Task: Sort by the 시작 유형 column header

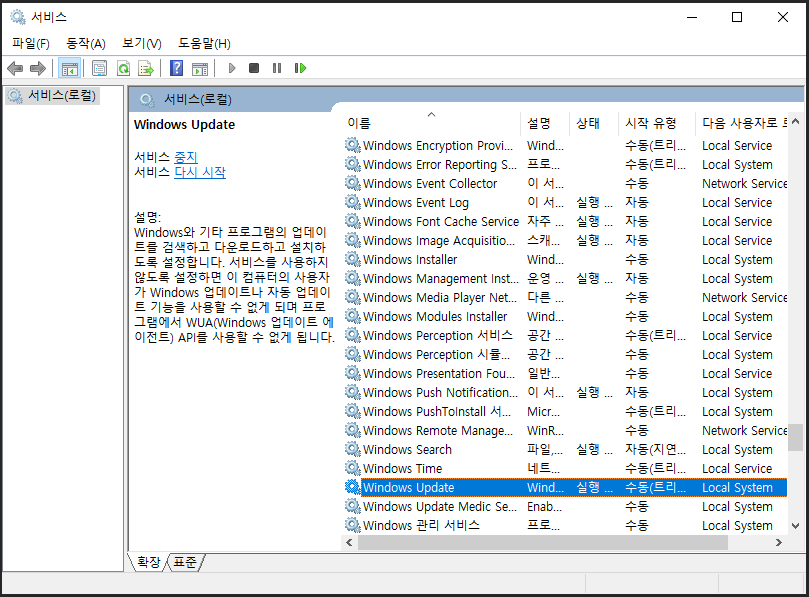Action: point(656,123)
